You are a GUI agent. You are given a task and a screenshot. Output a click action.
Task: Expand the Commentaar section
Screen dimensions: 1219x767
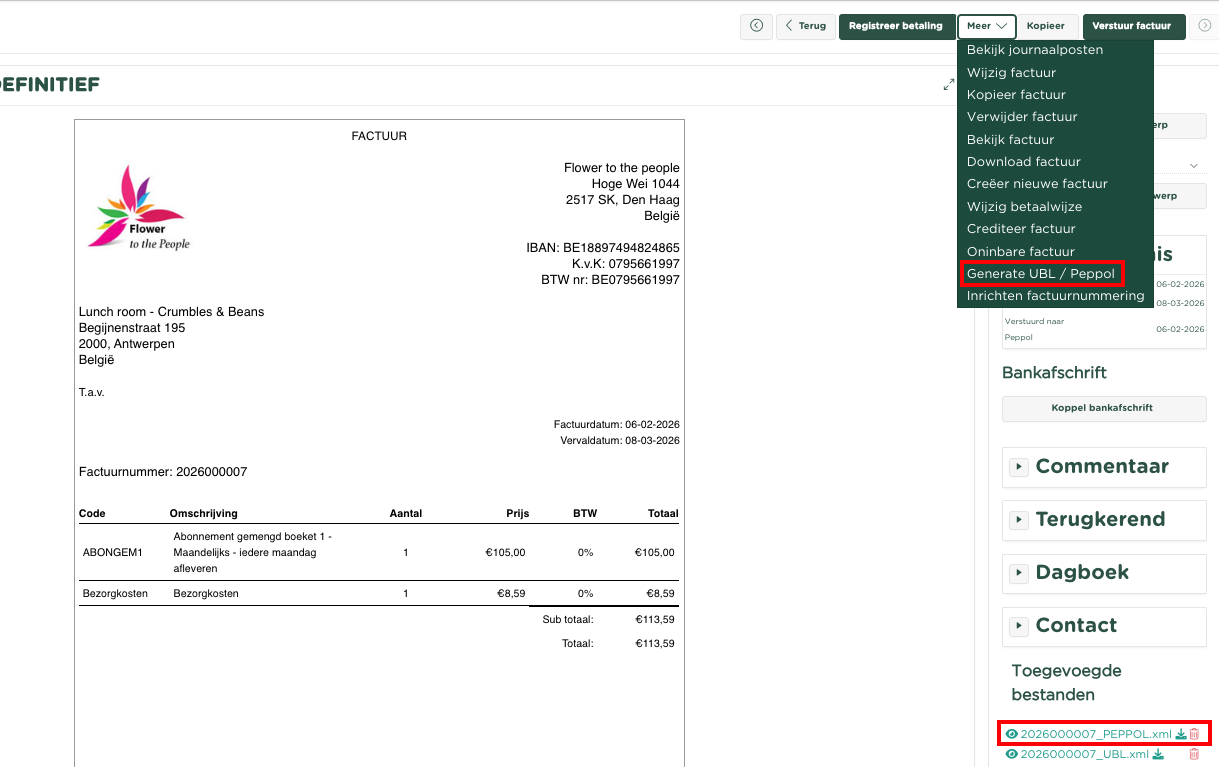[1019, 466]
